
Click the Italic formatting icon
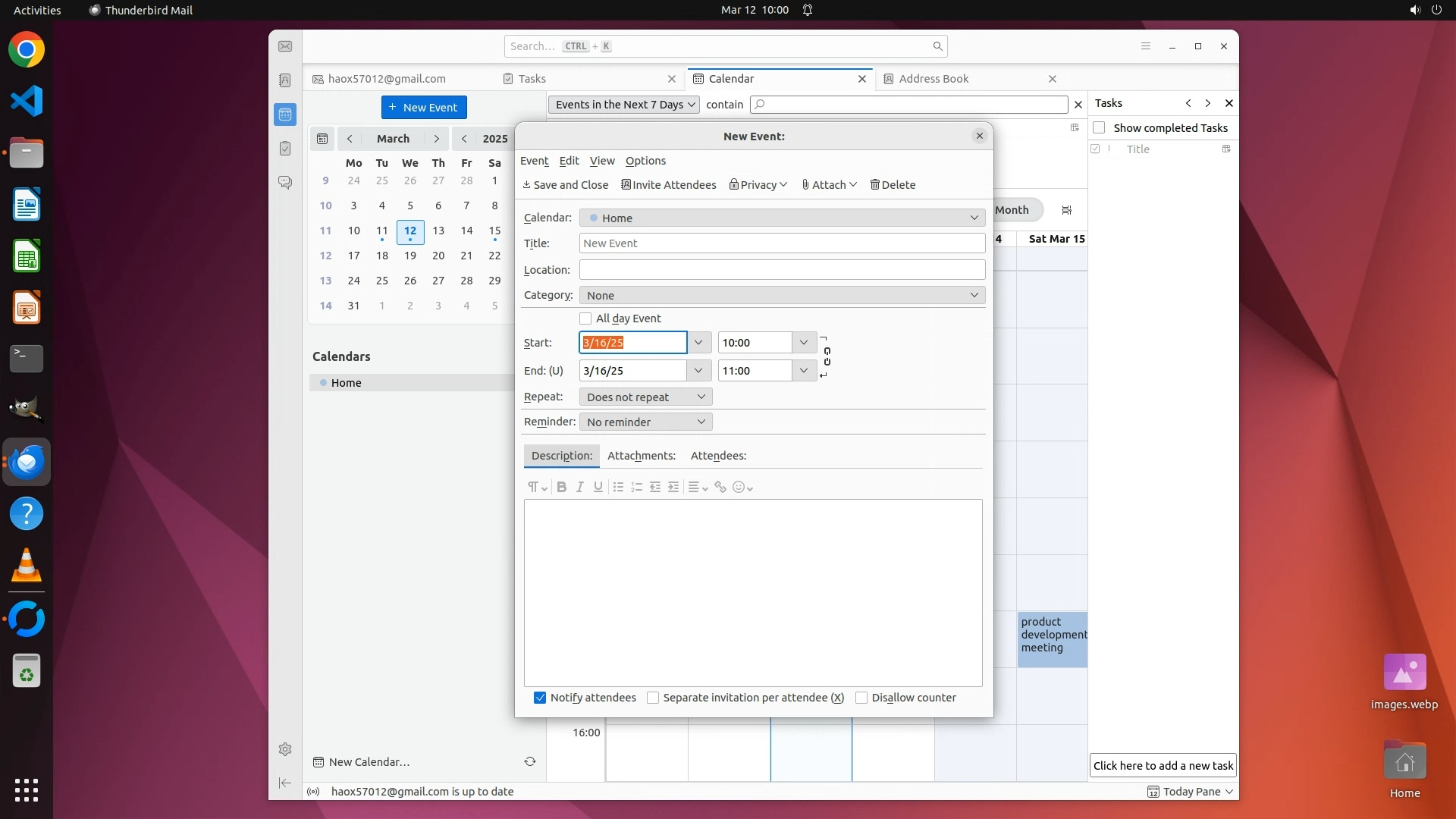pos(579,487)
